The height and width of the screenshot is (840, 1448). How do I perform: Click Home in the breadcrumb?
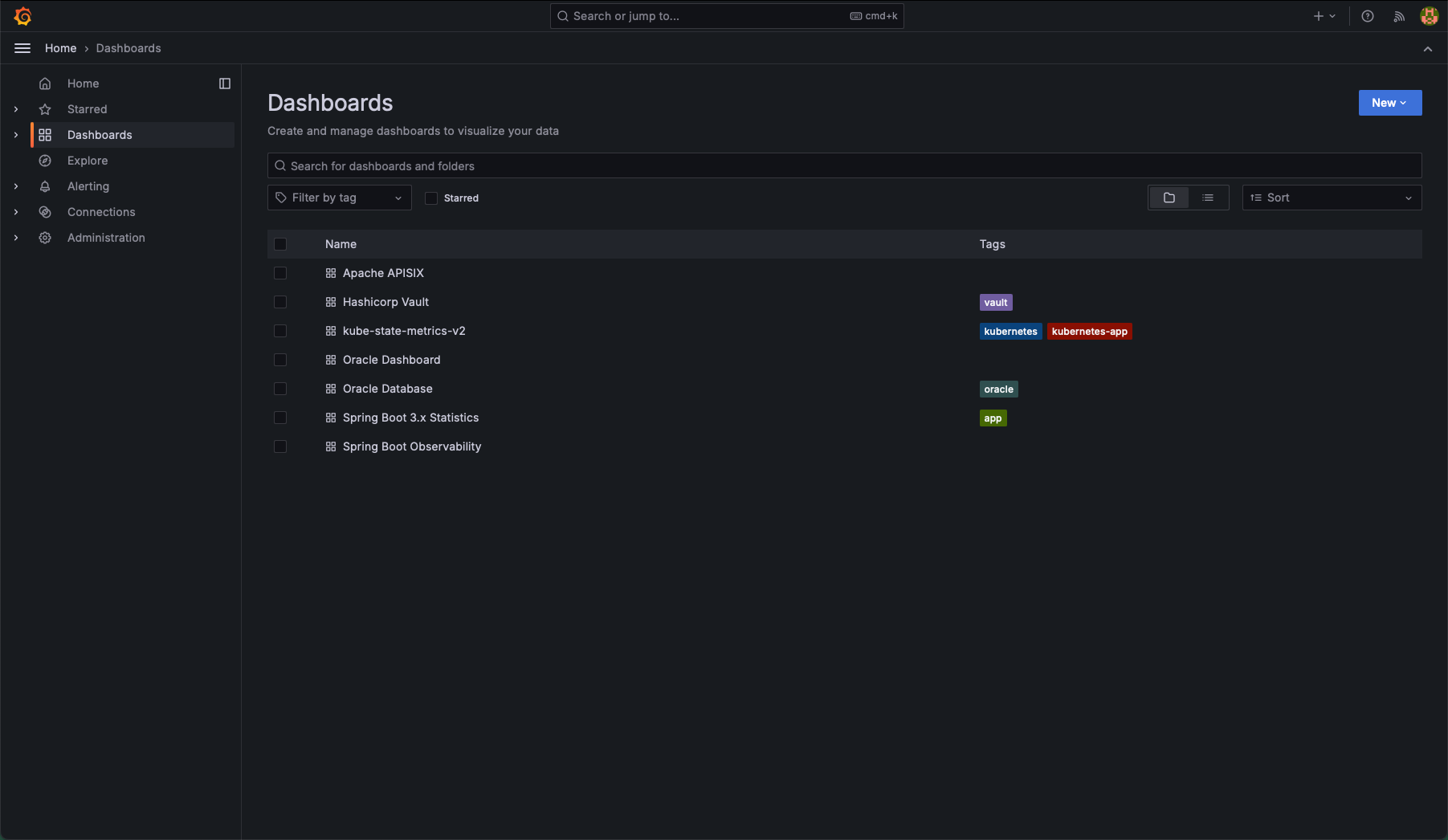(x=61, y=48)
